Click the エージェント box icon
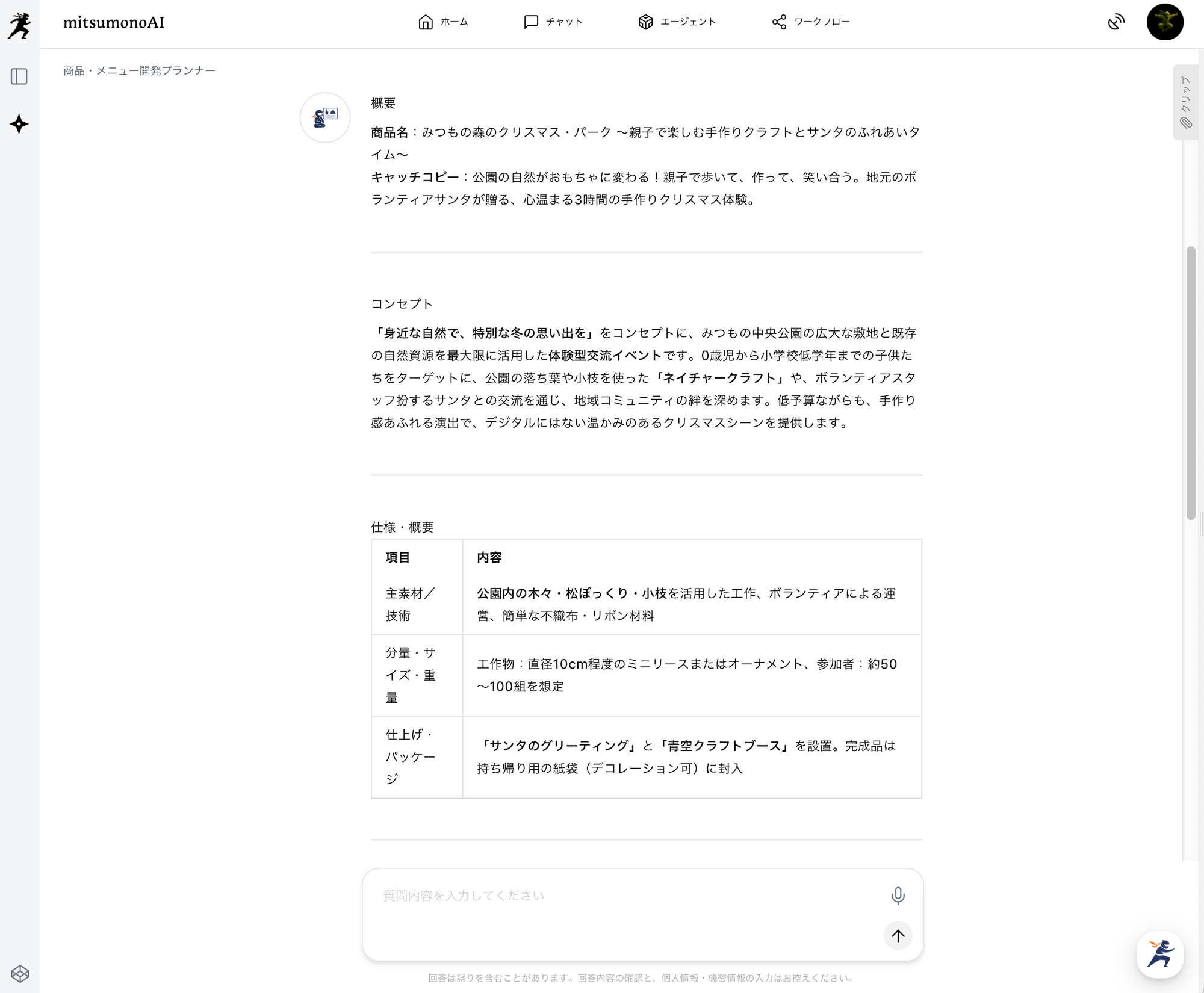This screenshot has height=993, width=1204. coord(645,22)
